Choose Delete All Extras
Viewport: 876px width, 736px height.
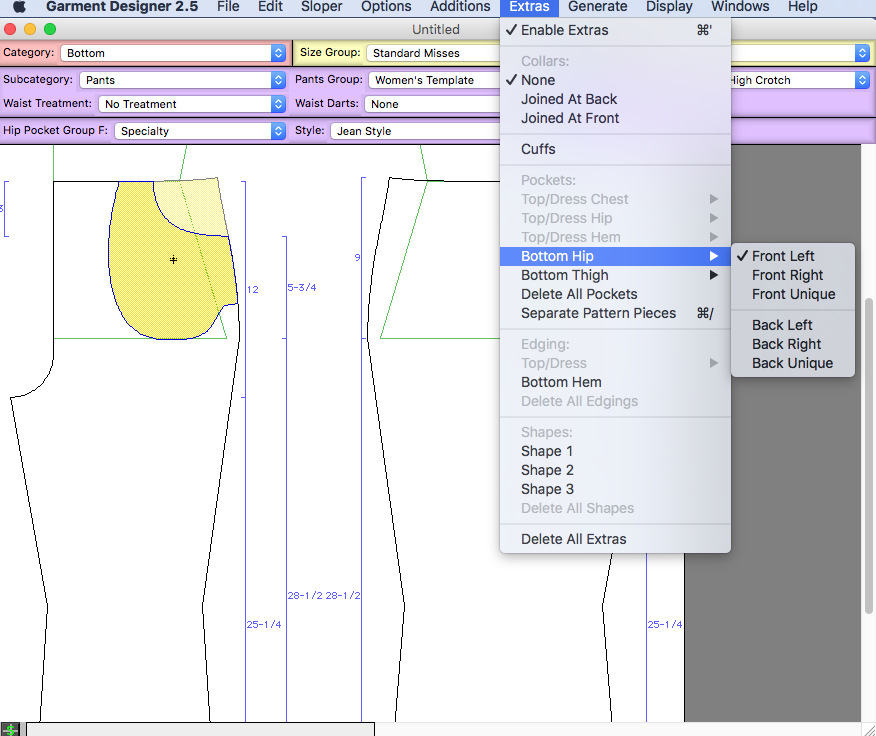(615, 539)
